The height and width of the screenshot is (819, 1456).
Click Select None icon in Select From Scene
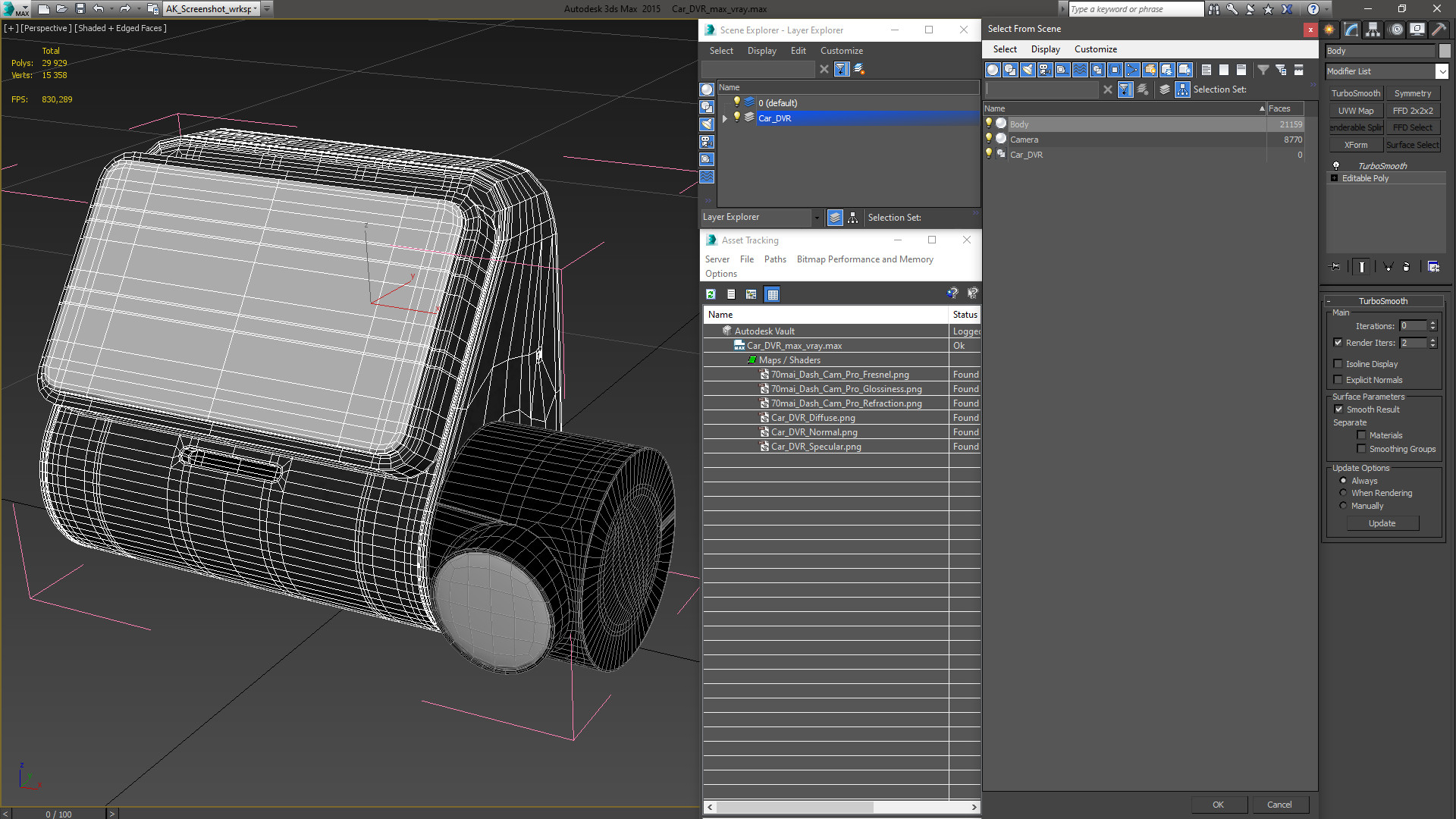click(x=1224, y=70)
